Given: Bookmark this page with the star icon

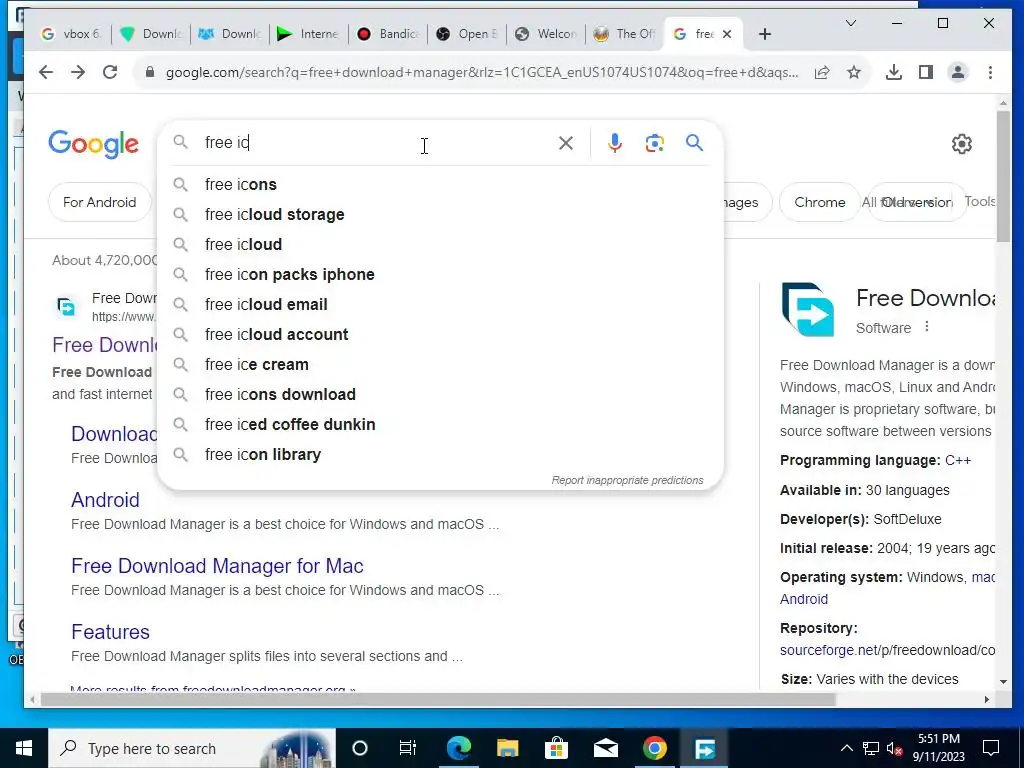Looking at the screenshot, I should click(854, 72).
